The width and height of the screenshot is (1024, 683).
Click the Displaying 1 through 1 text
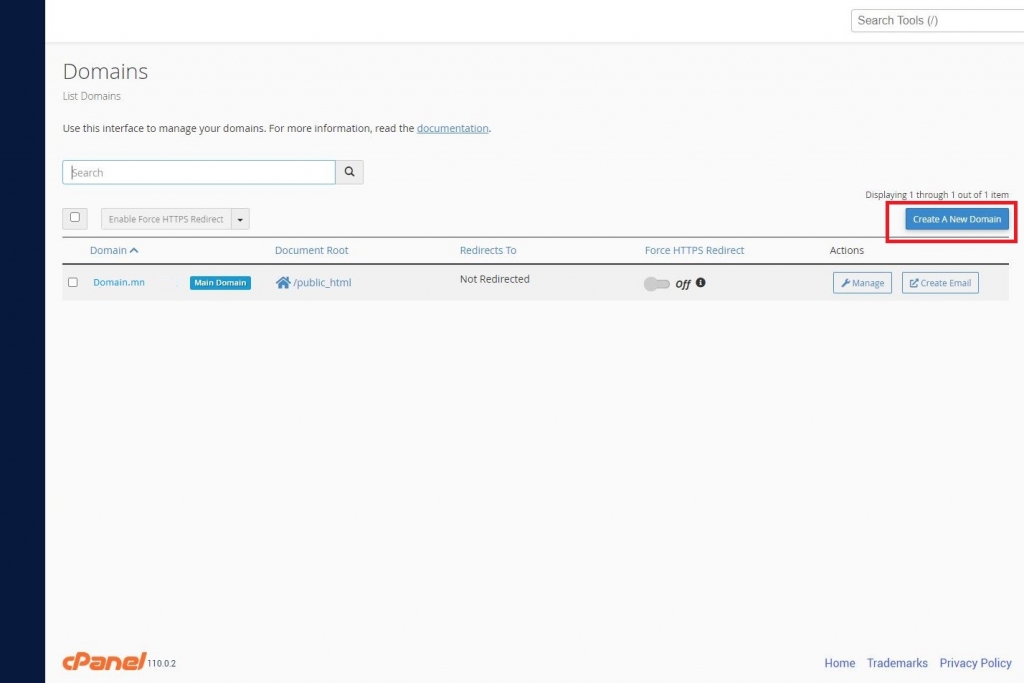pyautogui.click(x=936, y=195)
